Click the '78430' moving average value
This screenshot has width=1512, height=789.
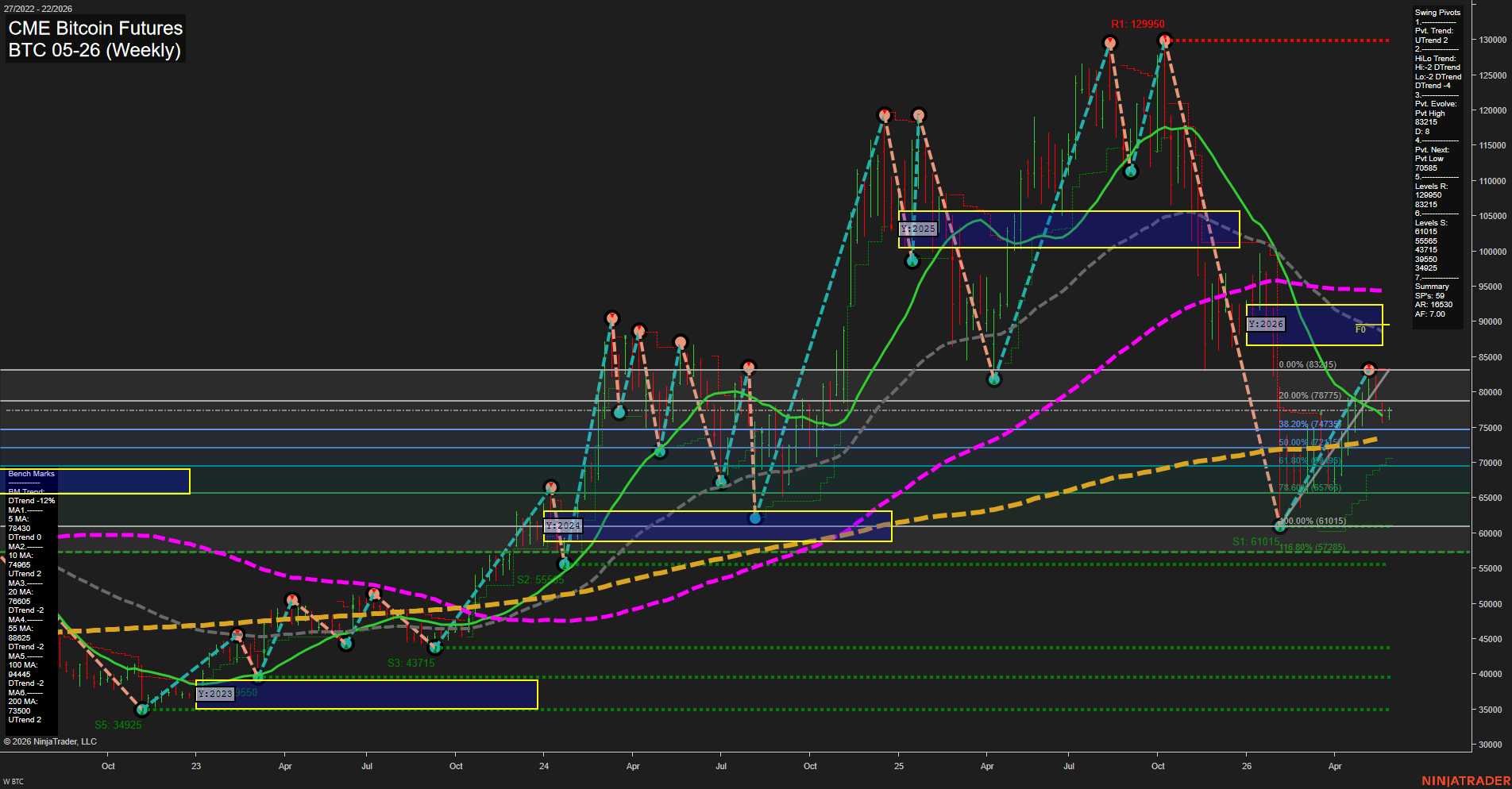click(x=19, y=529)
